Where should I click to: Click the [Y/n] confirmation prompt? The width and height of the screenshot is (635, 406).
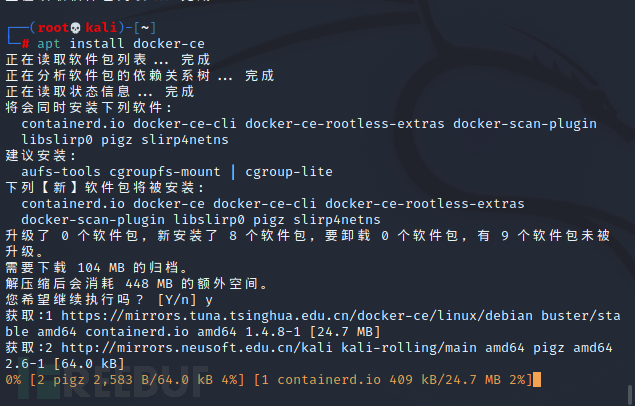point(177,300)
